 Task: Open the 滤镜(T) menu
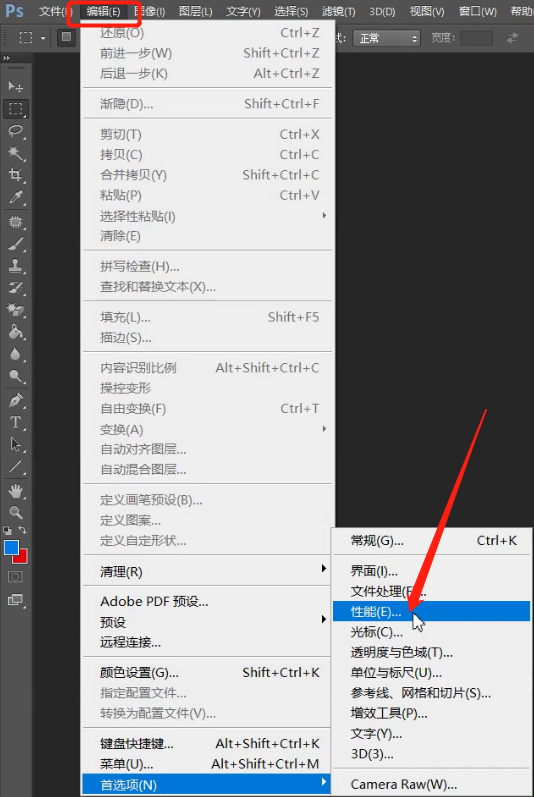coord(338,11)
